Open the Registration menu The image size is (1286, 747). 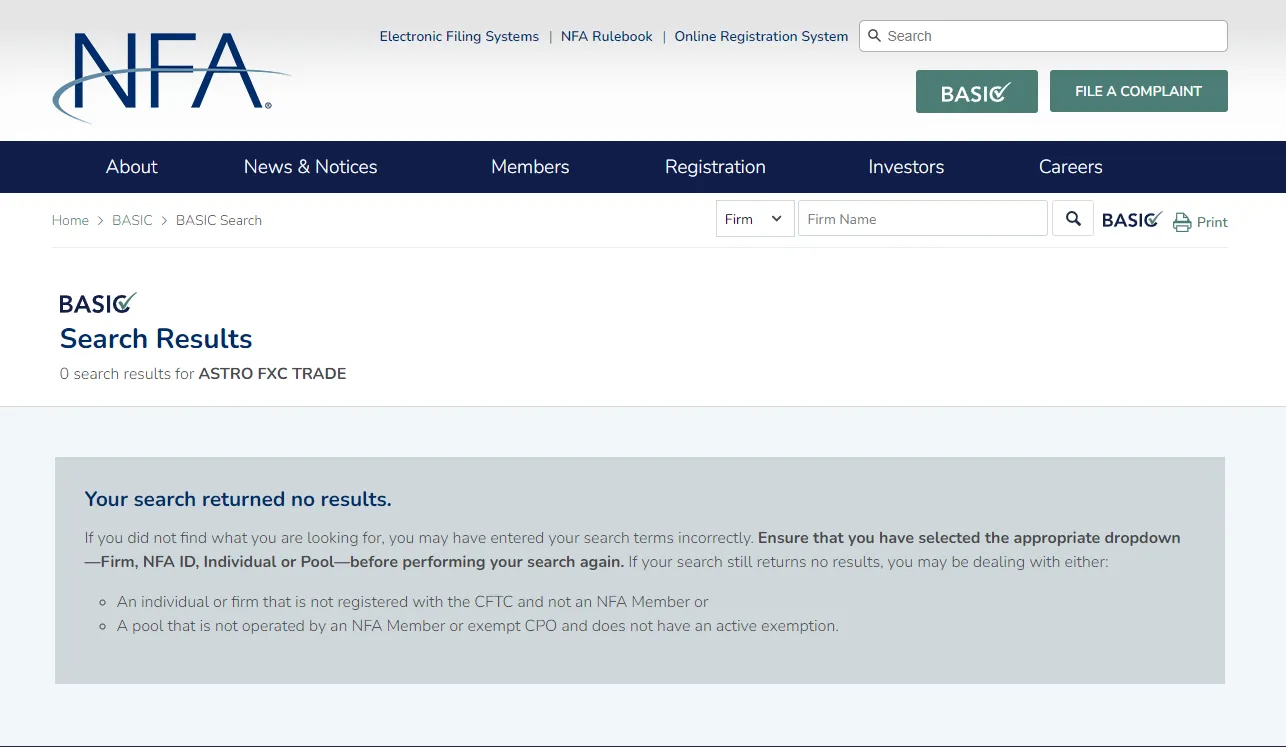(x=715, y=167)
